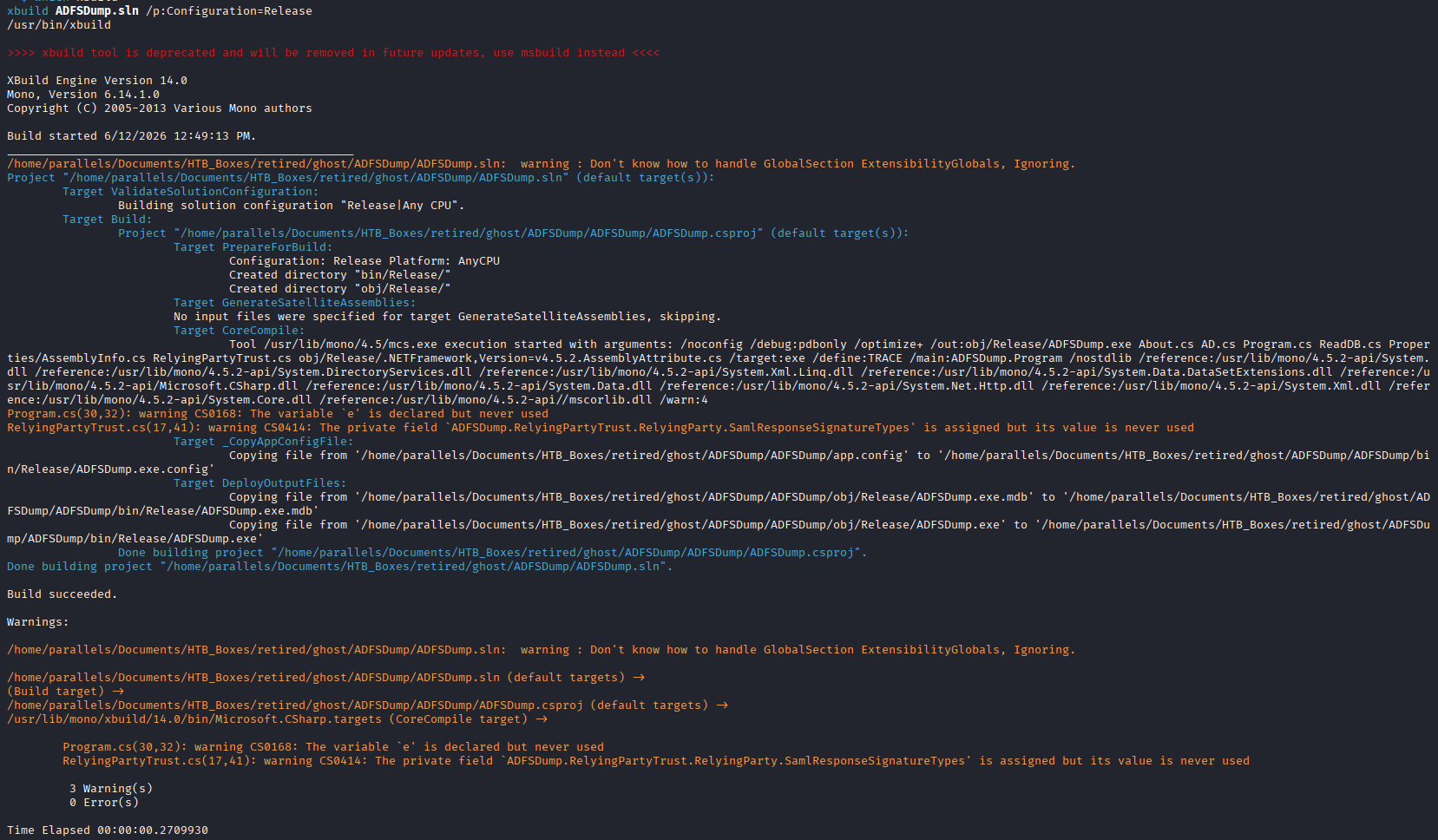
Task: Click the "Mono, Version 6.14.1.0" line
Action: [83, 95]
